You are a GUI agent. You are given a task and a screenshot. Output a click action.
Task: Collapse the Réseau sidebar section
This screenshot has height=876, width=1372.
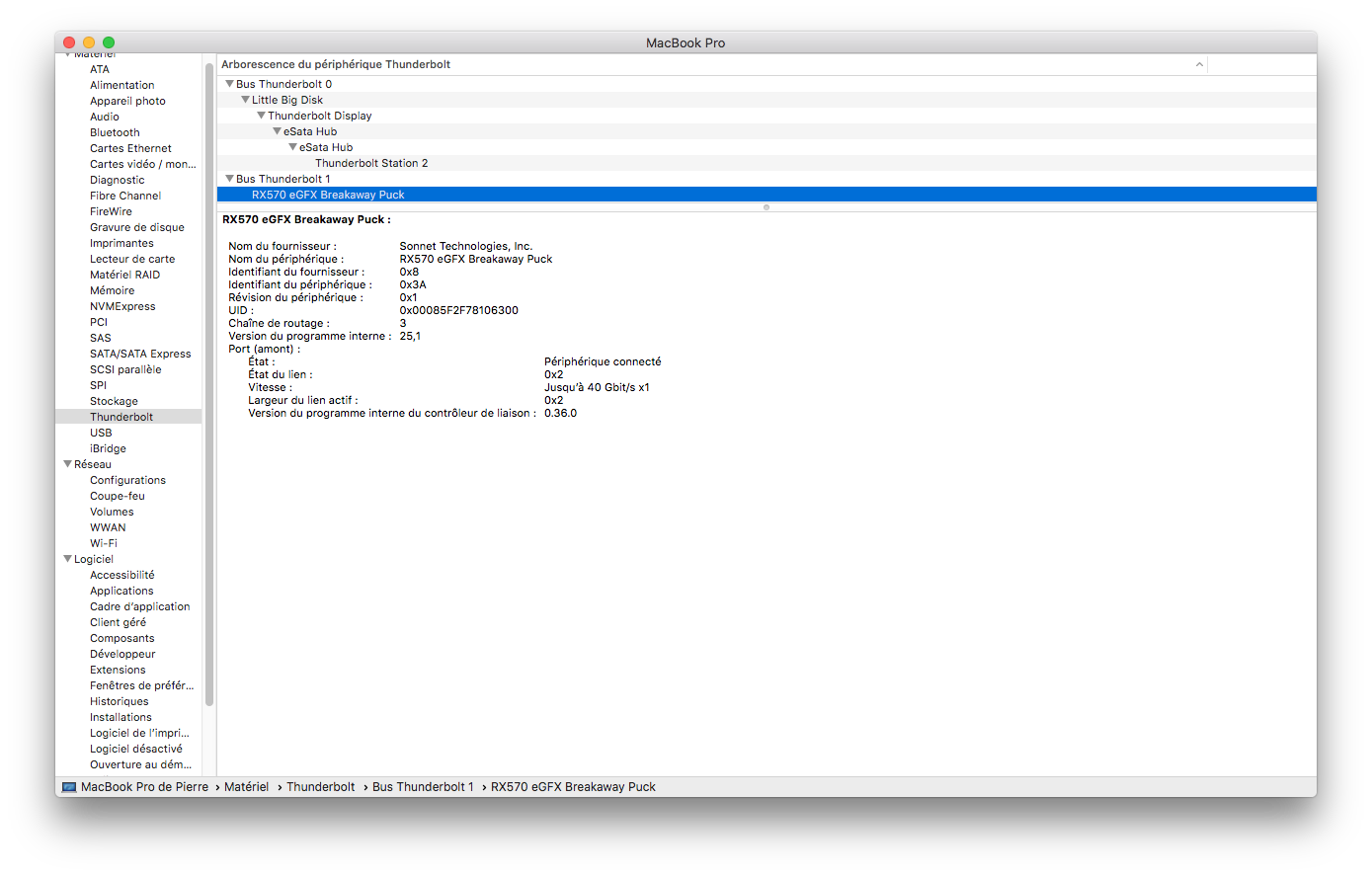pos(67,464)
